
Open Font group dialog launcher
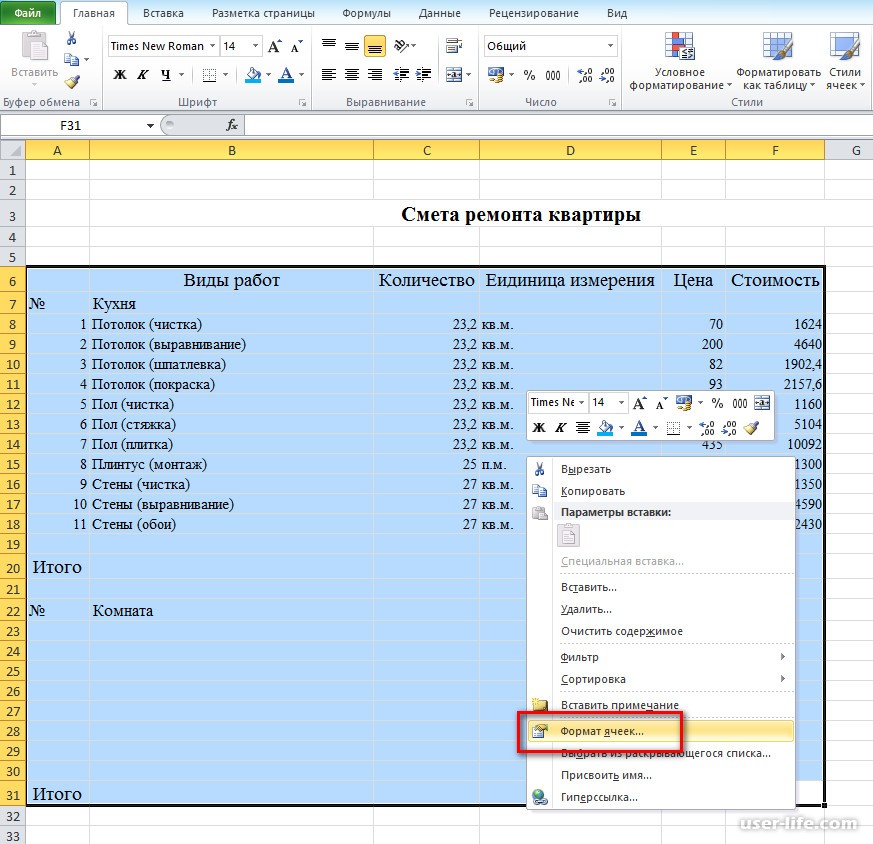tap(302, 102)
